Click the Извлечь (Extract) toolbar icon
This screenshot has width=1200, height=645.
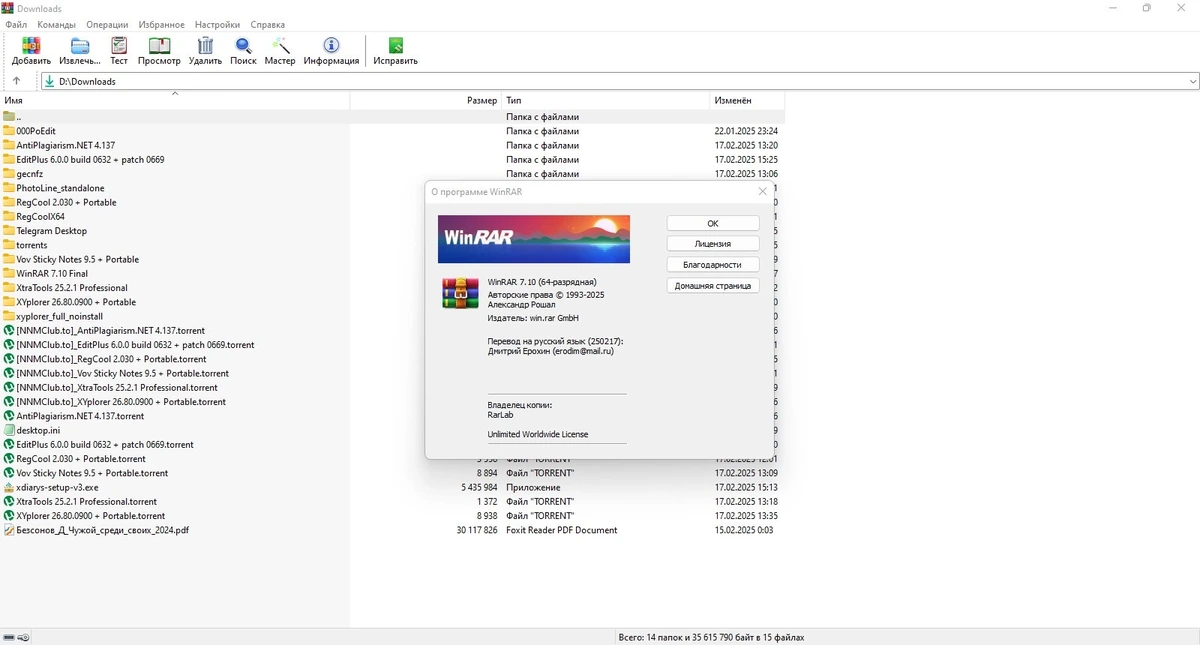(x=79, y=51)
